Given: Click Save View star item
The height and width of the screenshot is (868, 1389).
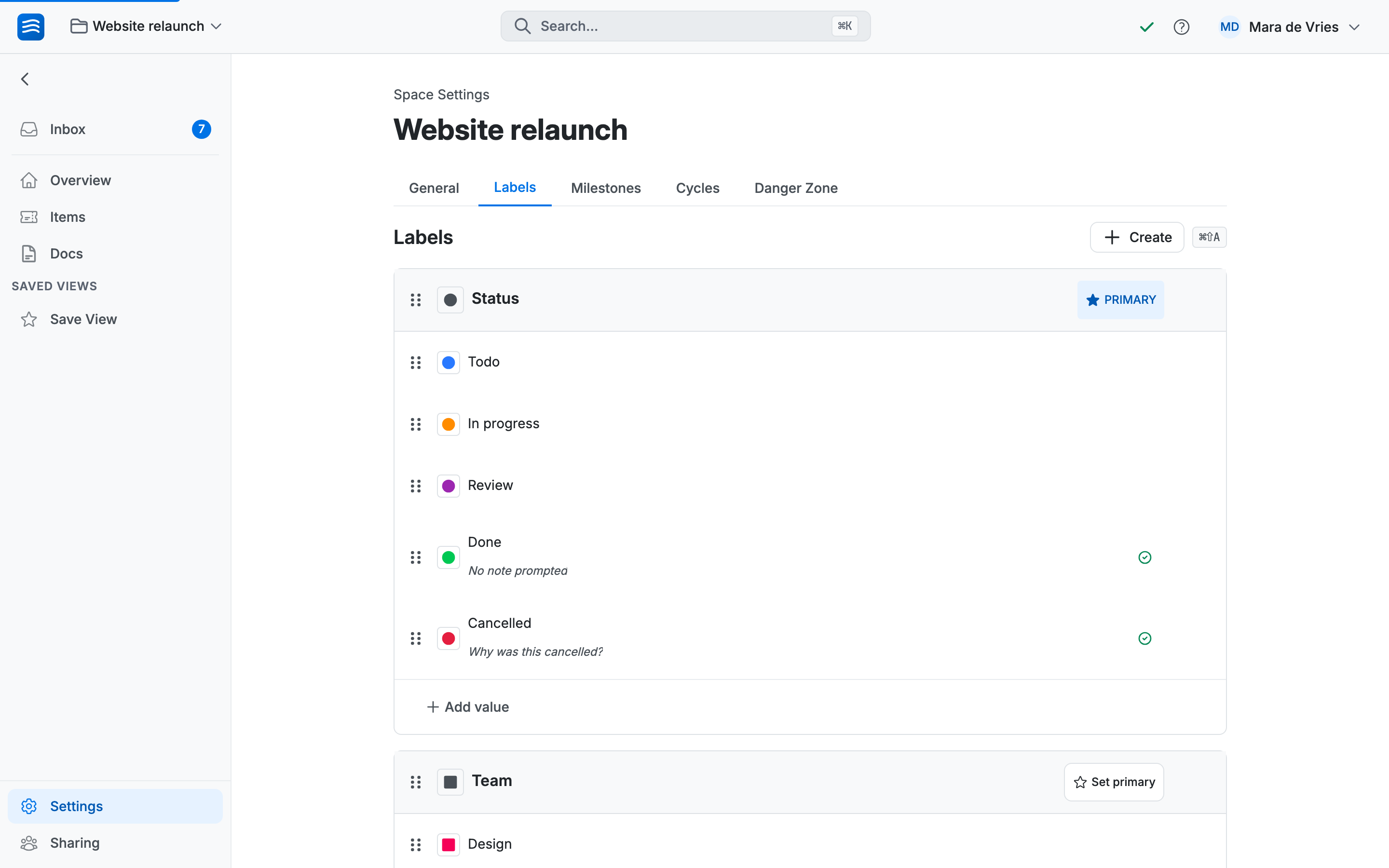Looking at the screenshot, I should 115,319.
